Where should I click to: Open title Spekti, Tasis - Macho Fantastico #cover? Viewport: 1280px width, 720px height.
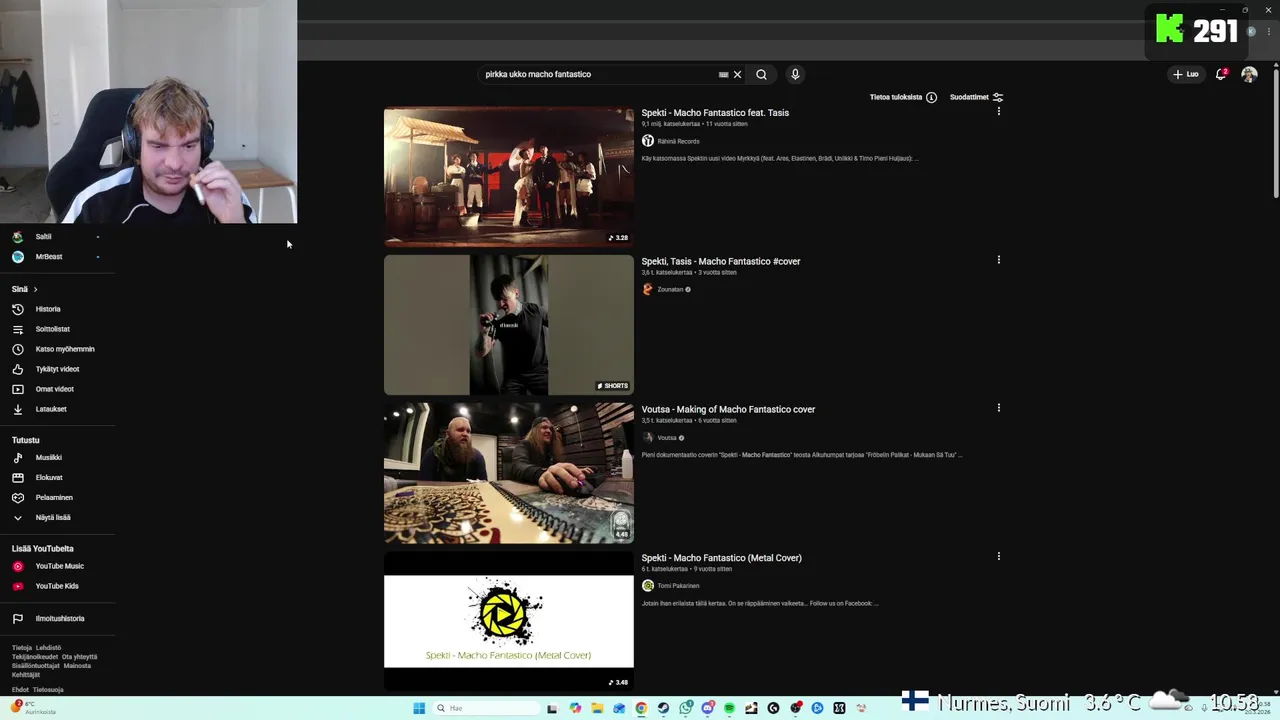pos(721,261)
